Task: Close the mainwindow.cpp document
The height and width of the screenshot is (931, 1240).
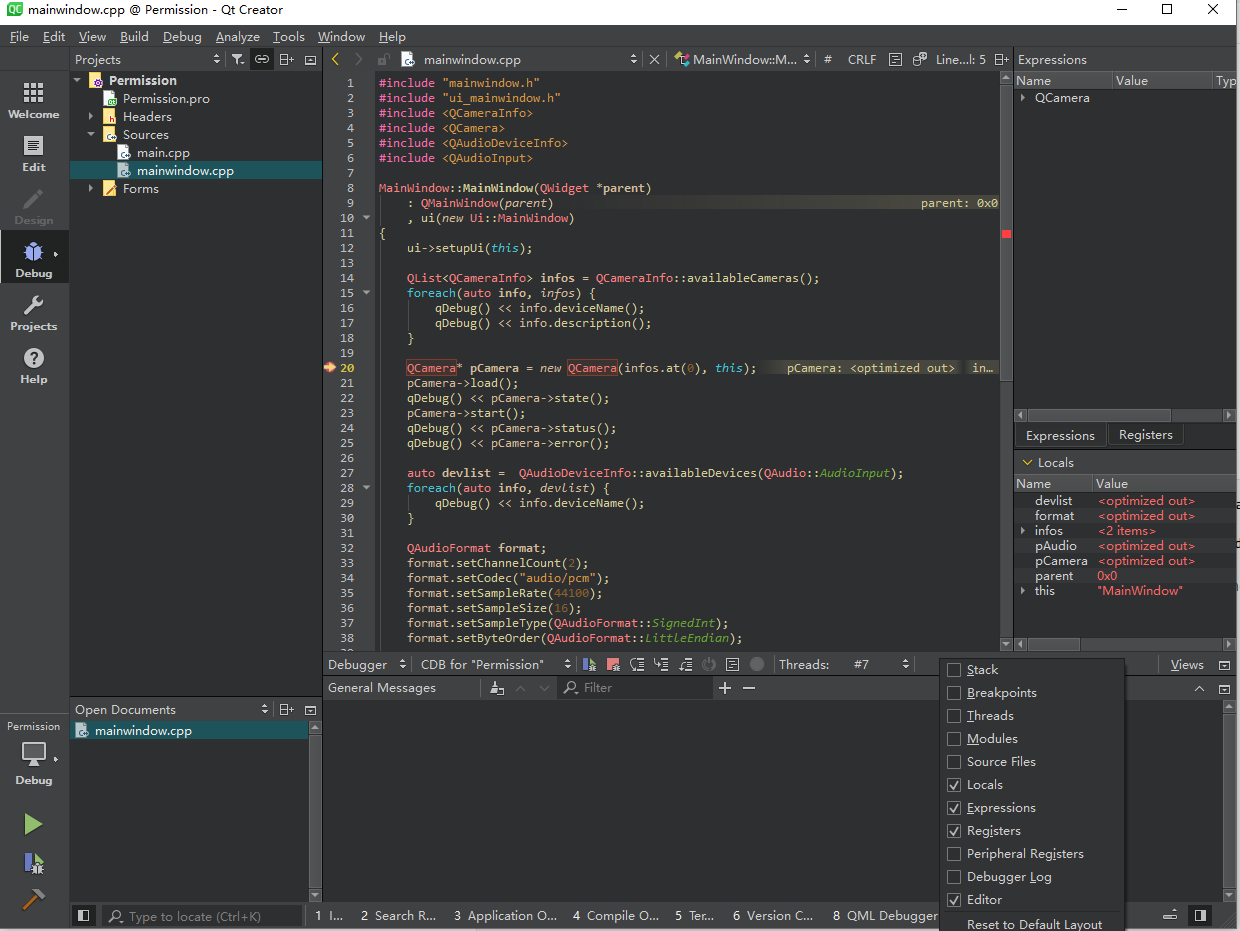Action: click(x=655, y=59)
